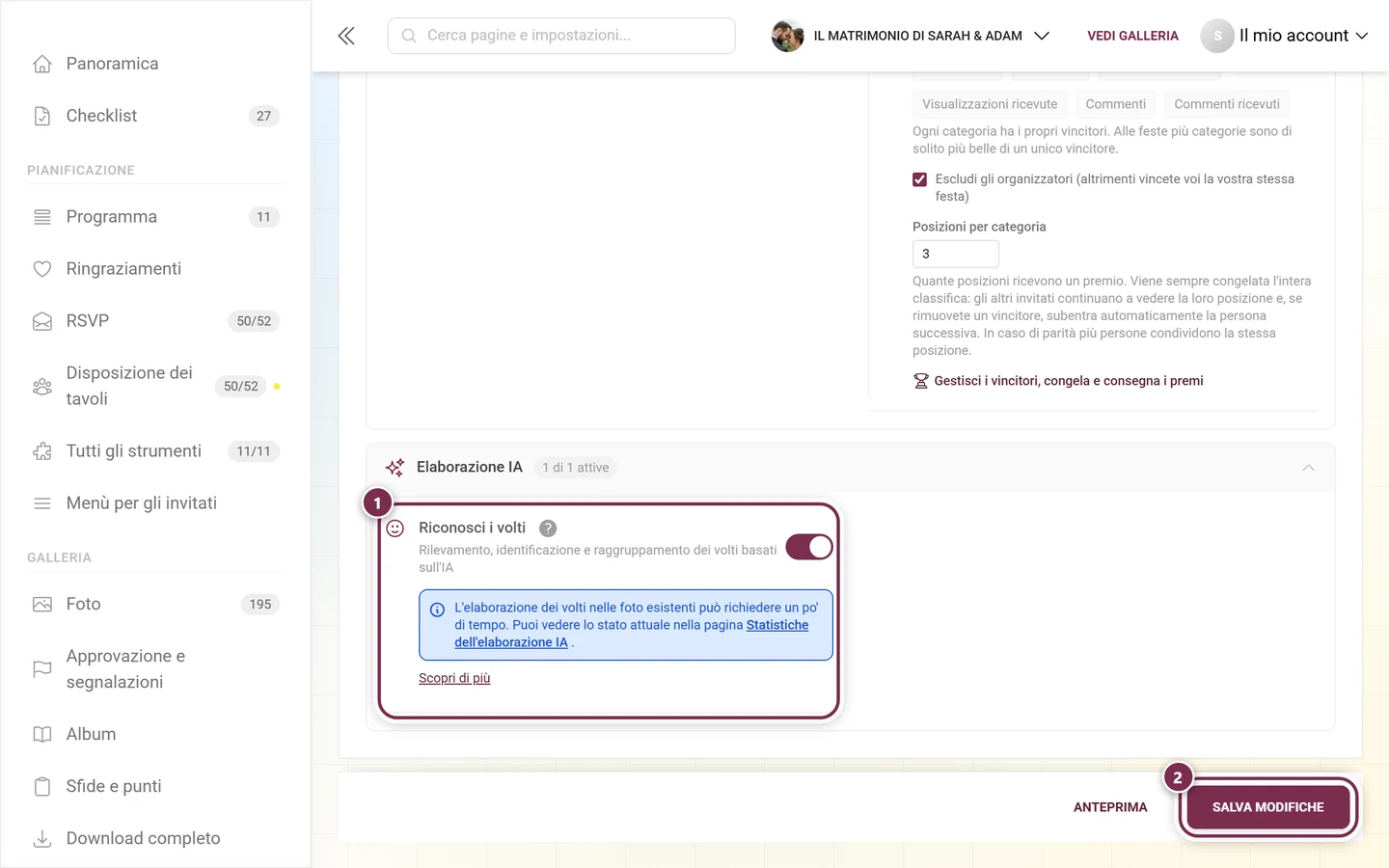The width and height of the screenshot is (1389, 868).
Task: Select the Commenti category chip
Action: coord(1116,104)
